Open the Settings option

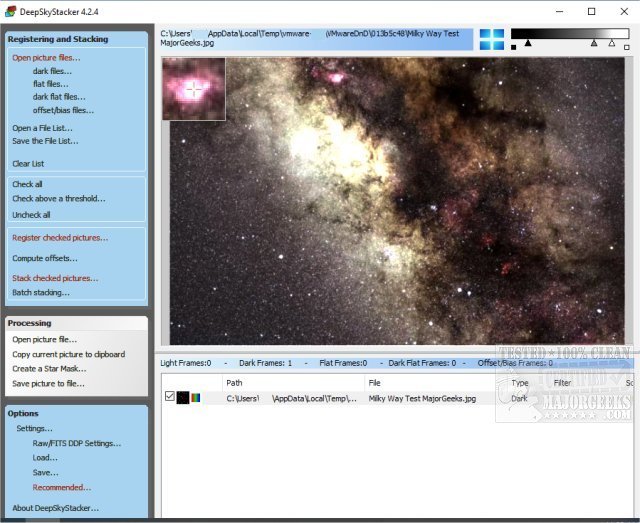(34, 428)
